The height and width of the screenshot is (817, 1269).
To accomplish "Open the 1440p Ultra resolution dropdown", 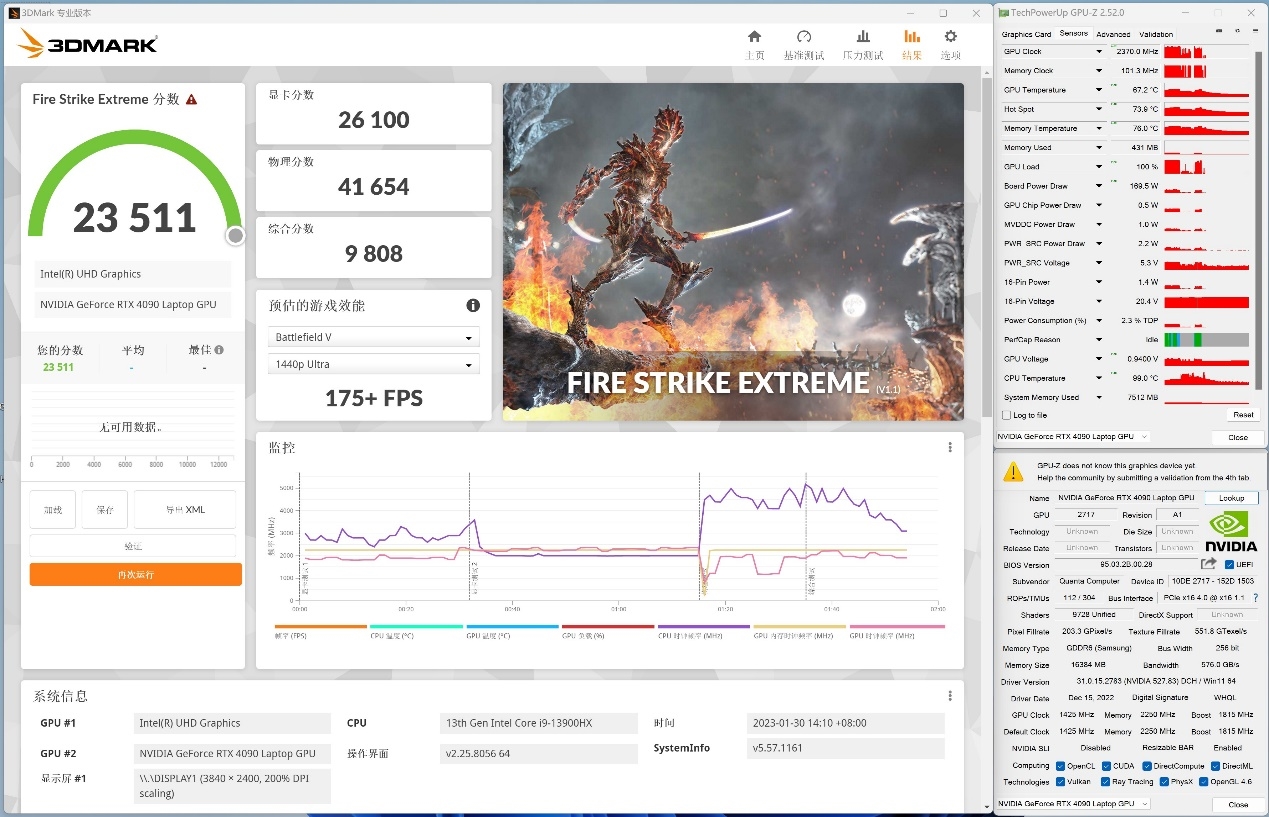I will 373,365.
